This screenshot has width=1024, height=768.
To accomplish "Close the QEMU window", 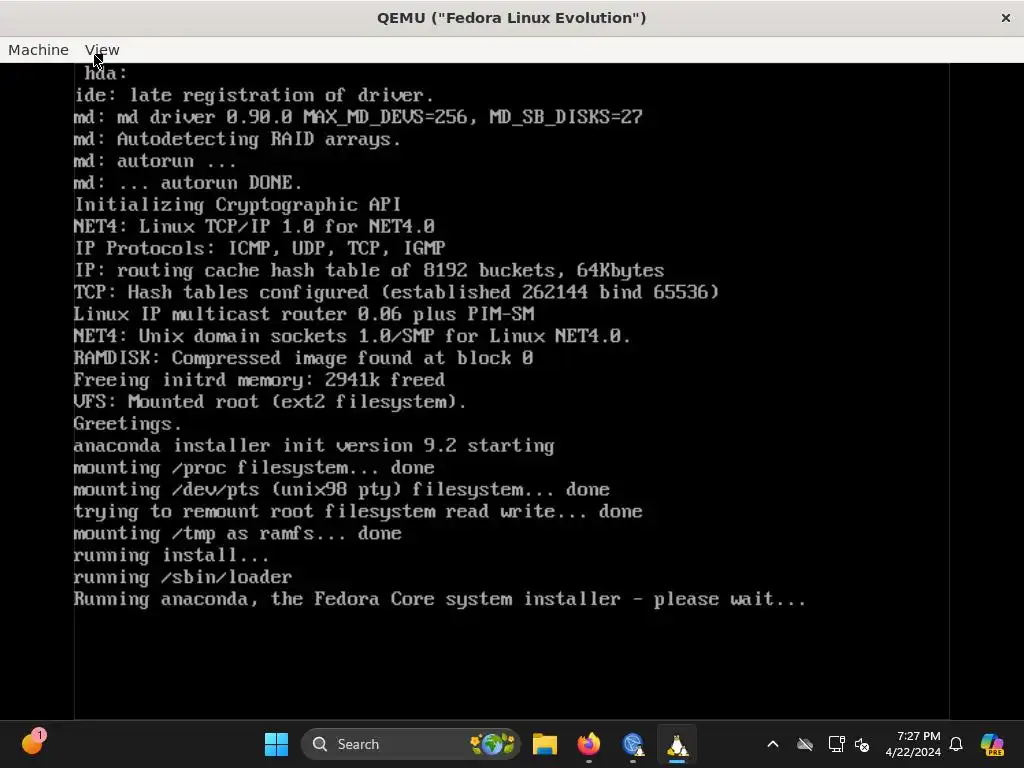I will click(1006, 18).
